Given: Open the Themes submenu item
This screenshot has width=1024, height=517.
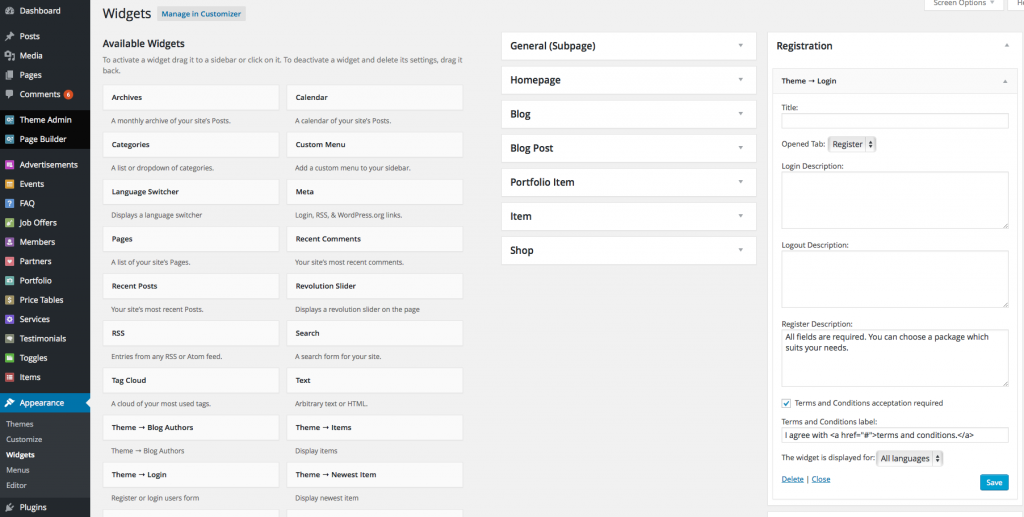Looking at the screenshot, I should point(20,424).
